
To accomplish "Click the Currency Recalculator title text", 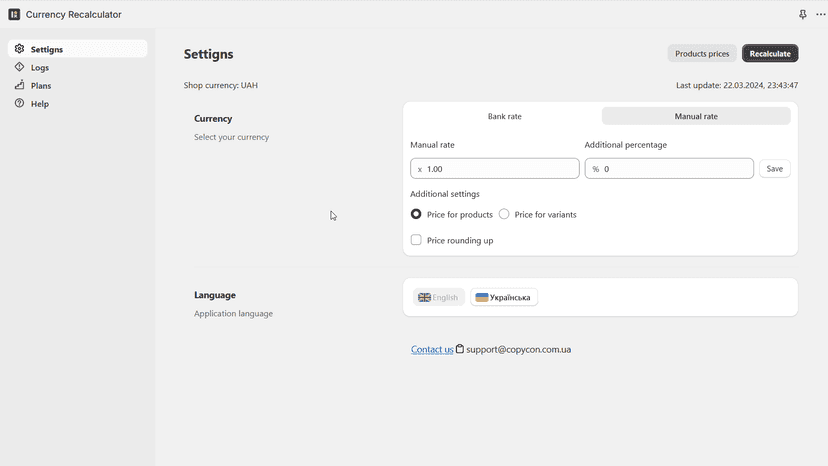I will coord(73,14).
